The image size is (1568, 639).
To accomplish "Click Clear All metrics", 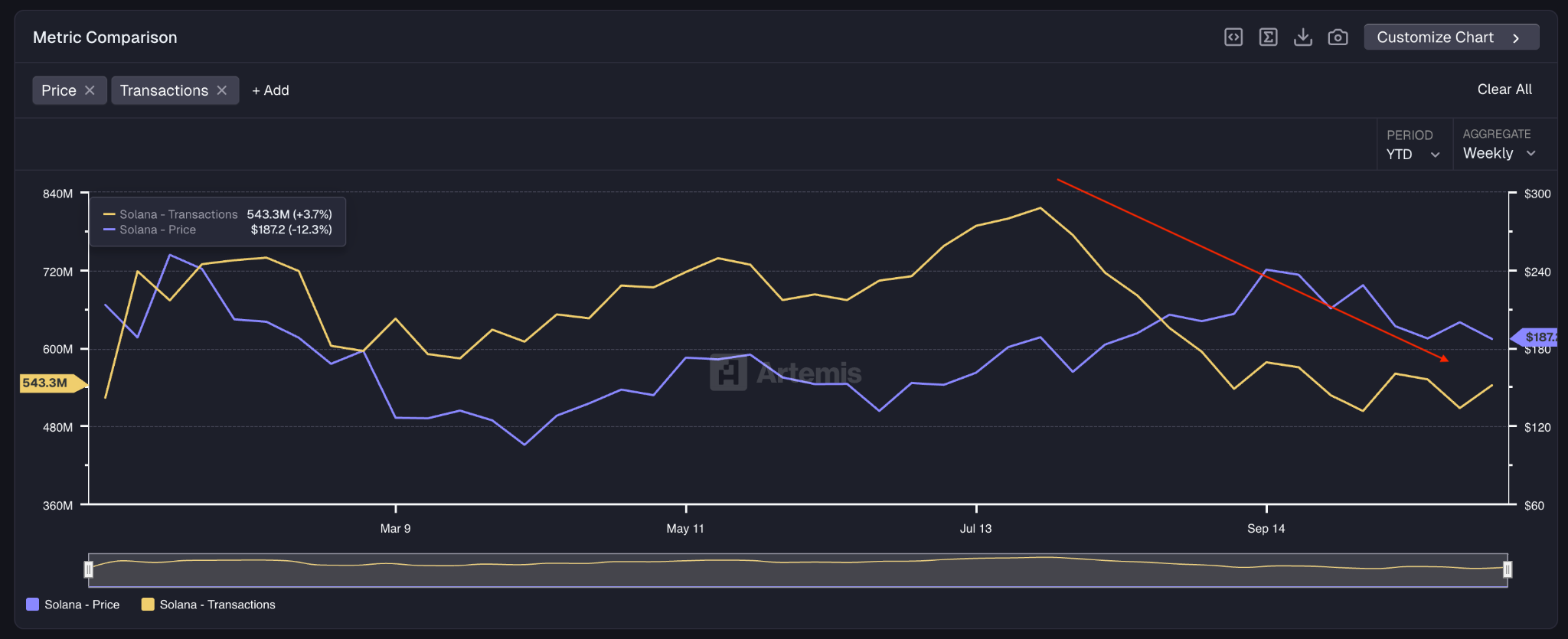I will point(1504,90).
